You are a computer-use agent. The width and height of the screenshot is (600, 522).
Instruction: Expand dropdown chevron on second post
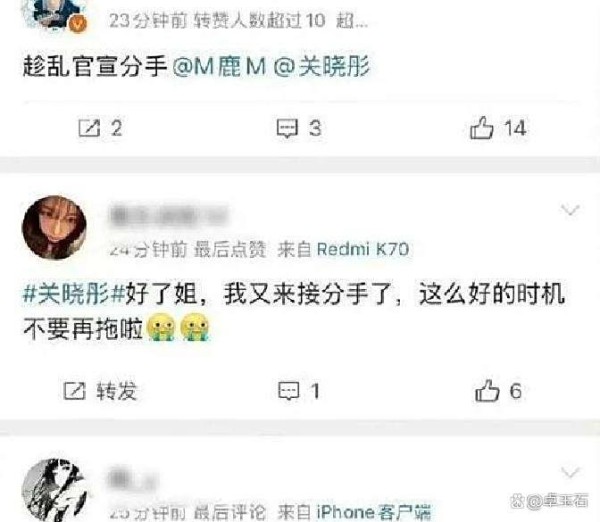coord(570,210)
